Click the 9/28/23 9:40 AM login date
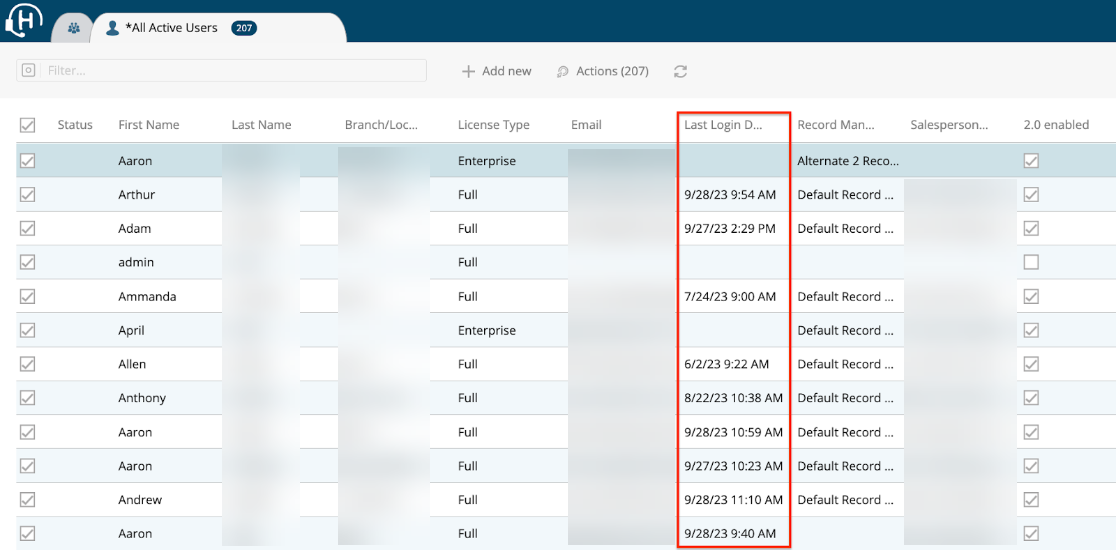 point(730,533)
